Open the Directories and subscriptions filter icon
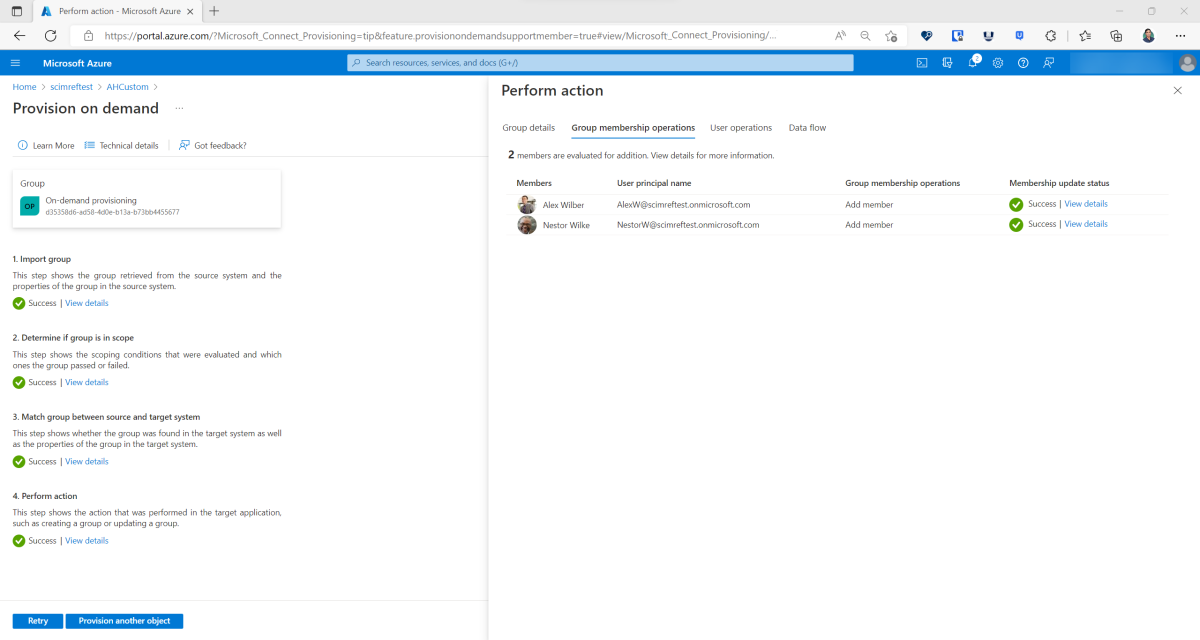The height and width of the screenshot is (640, 1200). pyautogui.click(x=947, y=63)
